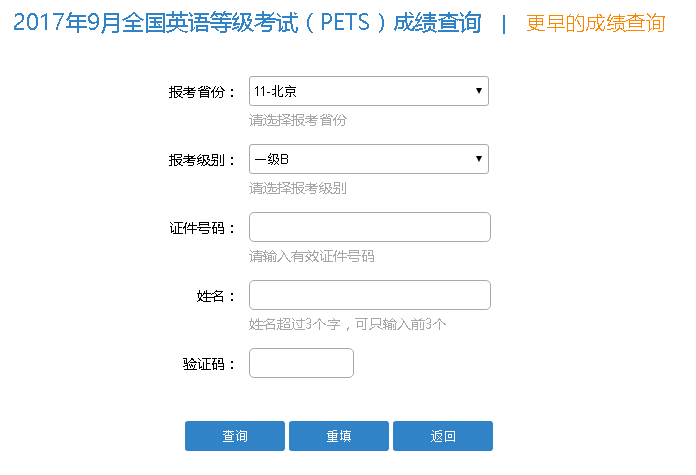Click the hint text 请选择报考级别

pyautogui.click(x=298, y=188)
